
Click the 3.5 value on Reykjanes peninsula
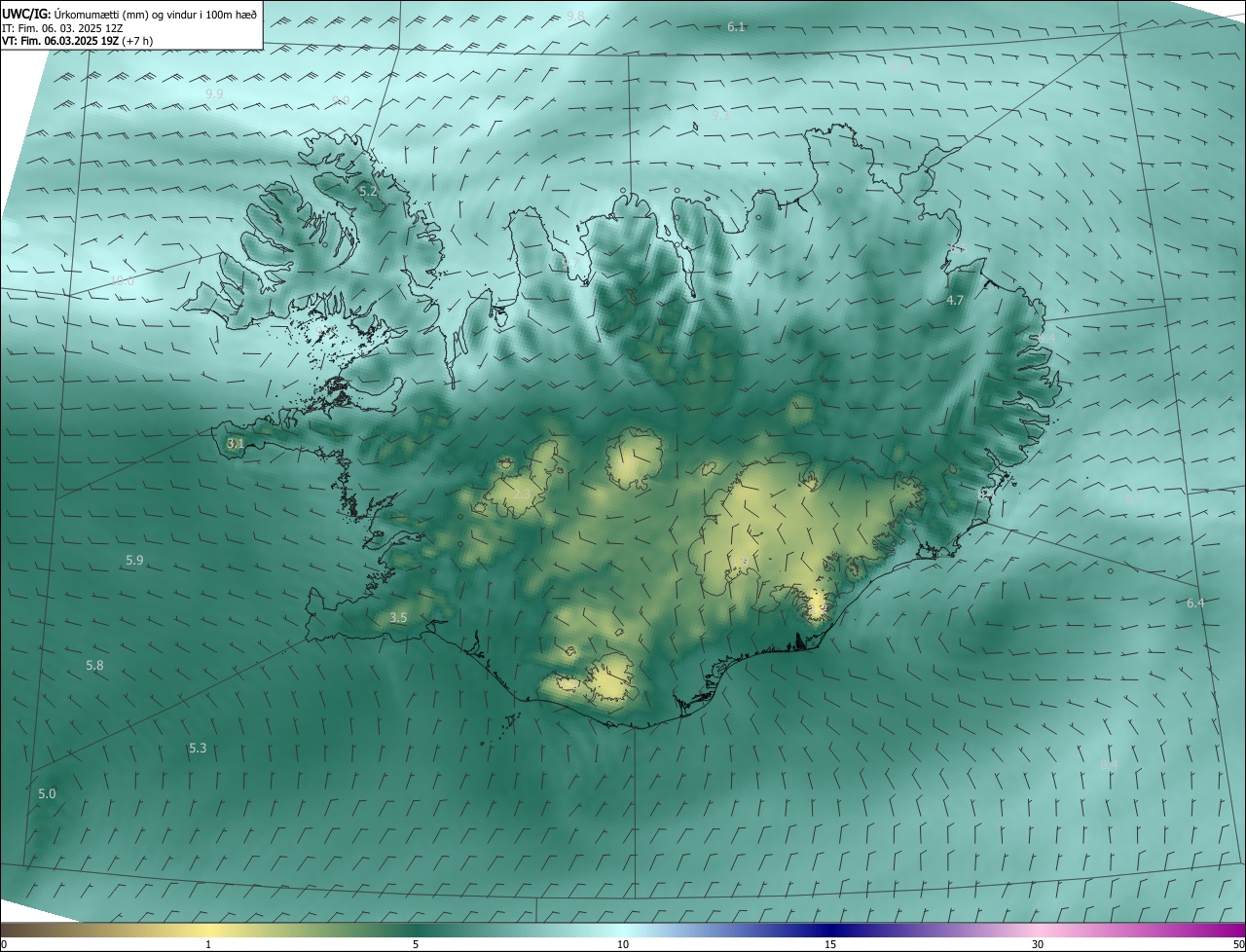click(x=398, y=617)
